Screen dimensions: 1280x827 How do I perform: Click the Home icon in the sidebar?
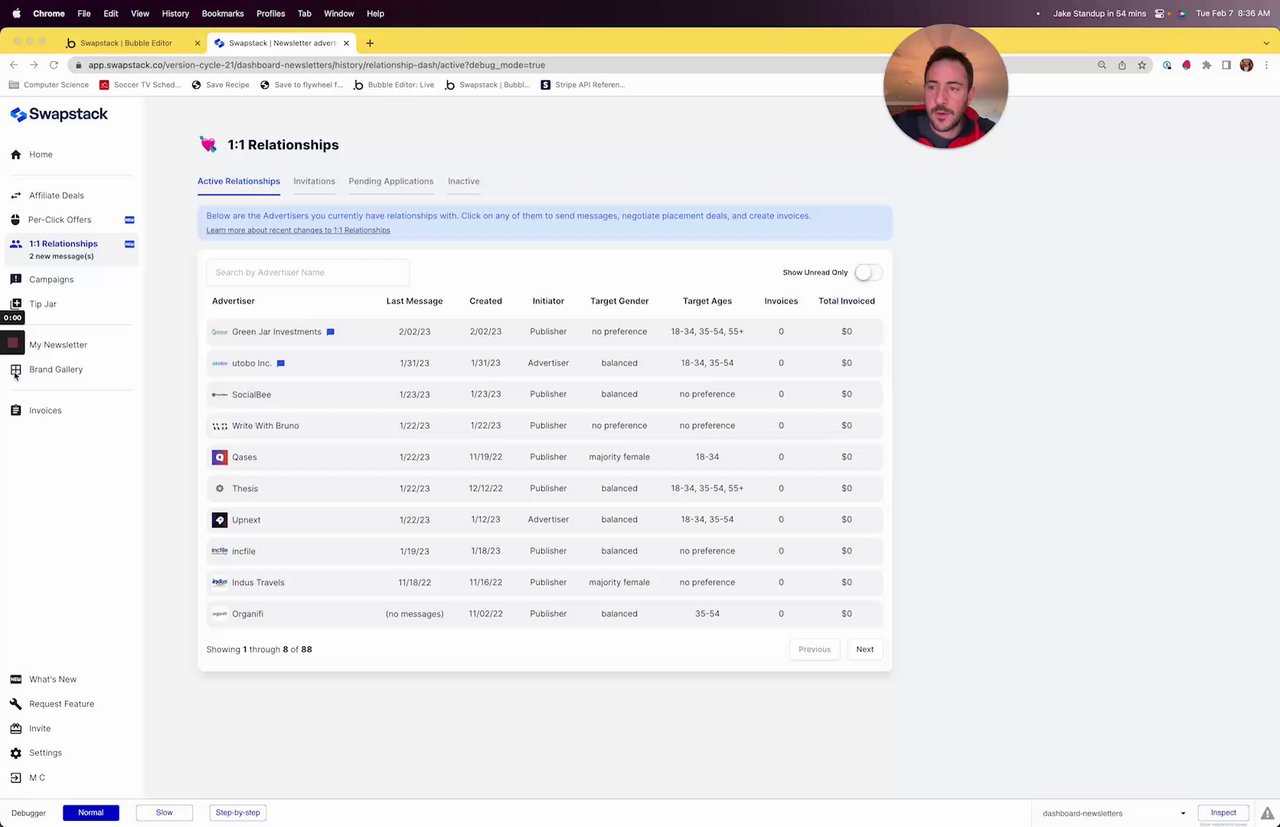pyautogui.click(x=16, y=155)
